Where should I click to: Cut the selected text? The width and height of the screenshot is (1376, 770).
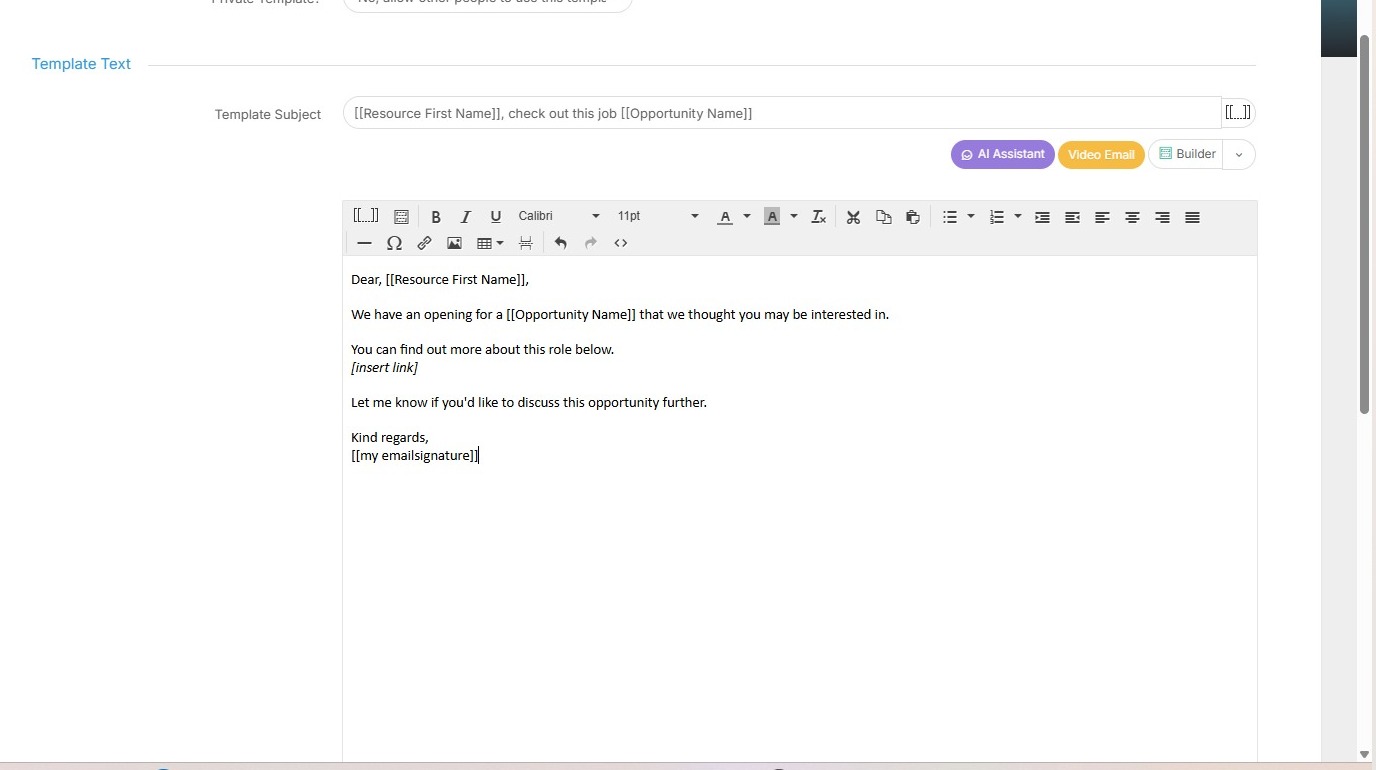[x=853, y=217]
